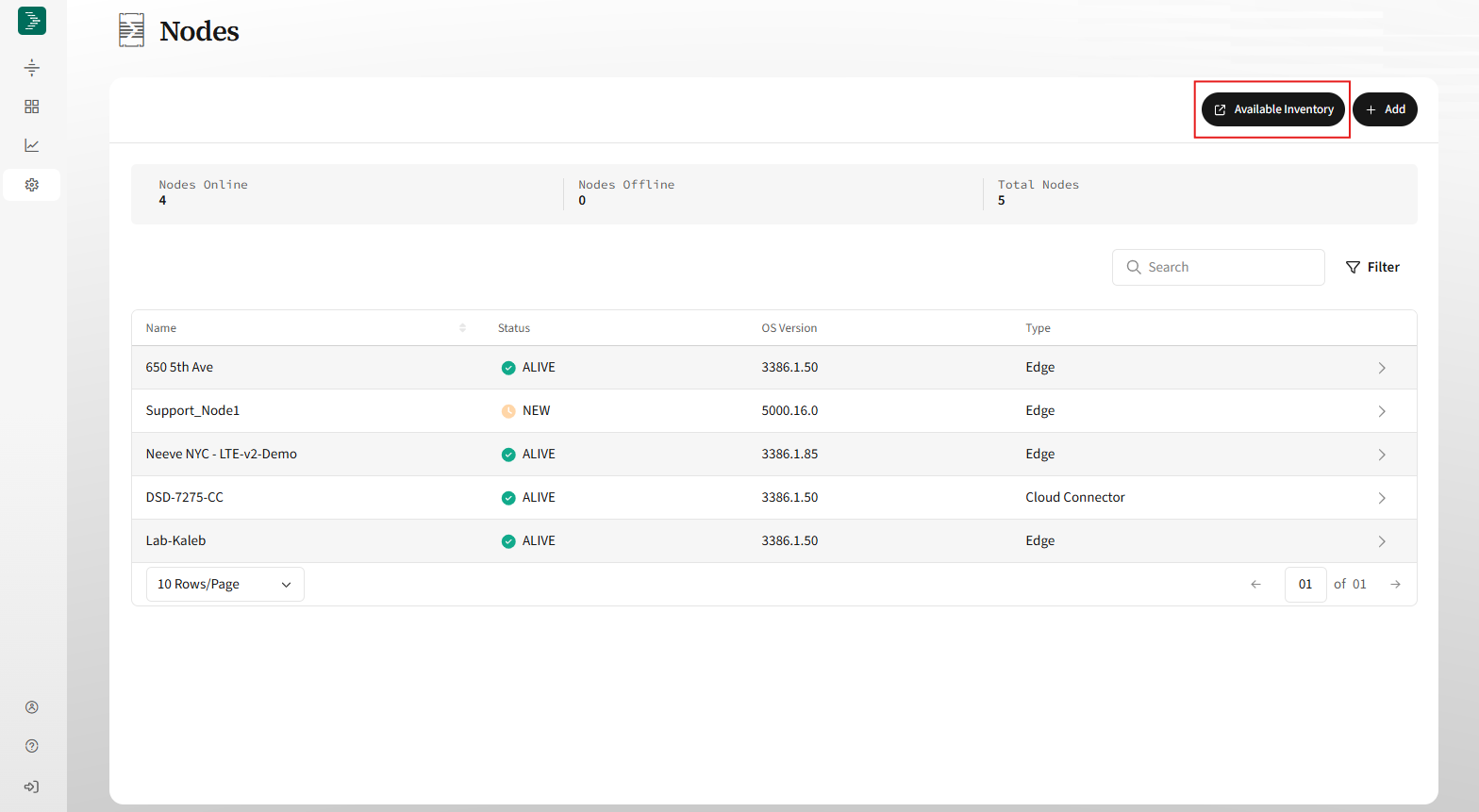Open the analytics chart icon in sidebar
Image resolution: width=1479 pixels, height=812 pixels.
pos(32,145)
